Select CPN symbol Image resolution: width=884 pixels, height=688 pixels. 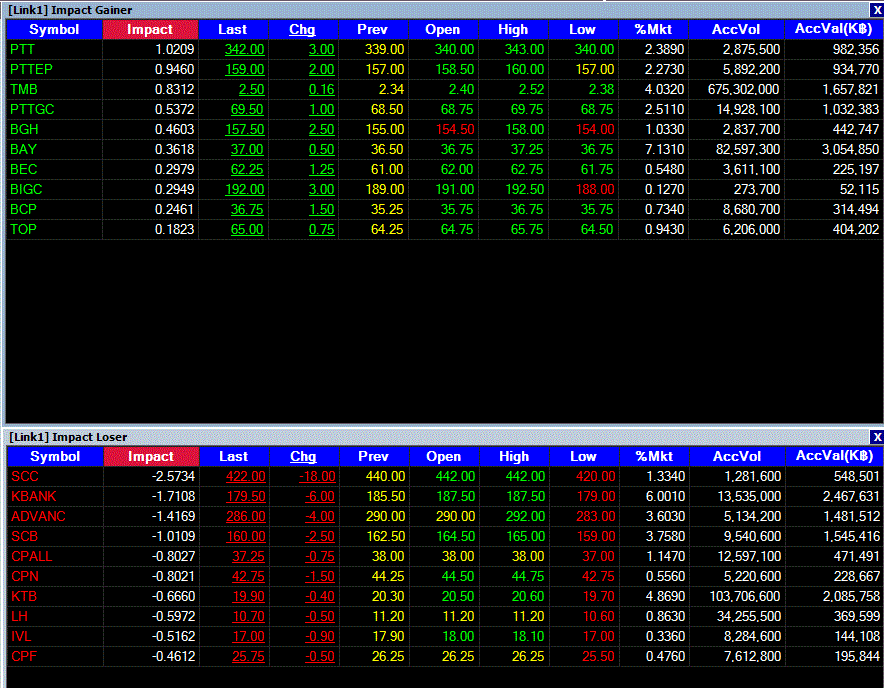point(25,577)
